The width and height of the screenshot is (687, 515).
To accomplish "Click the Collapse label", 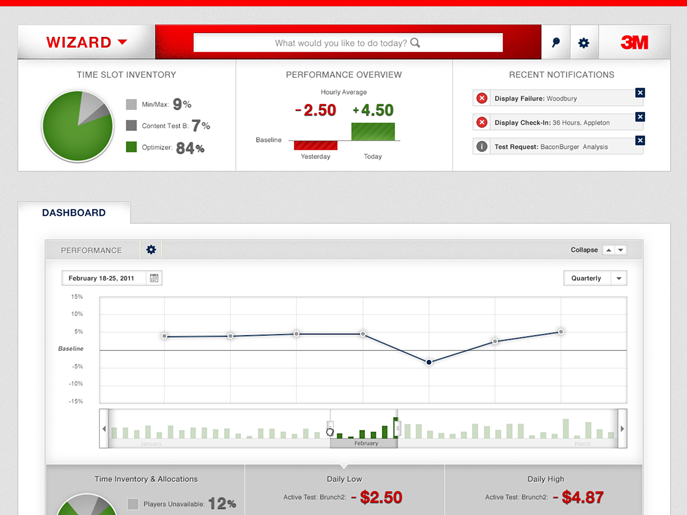I will tap(584, 250).
